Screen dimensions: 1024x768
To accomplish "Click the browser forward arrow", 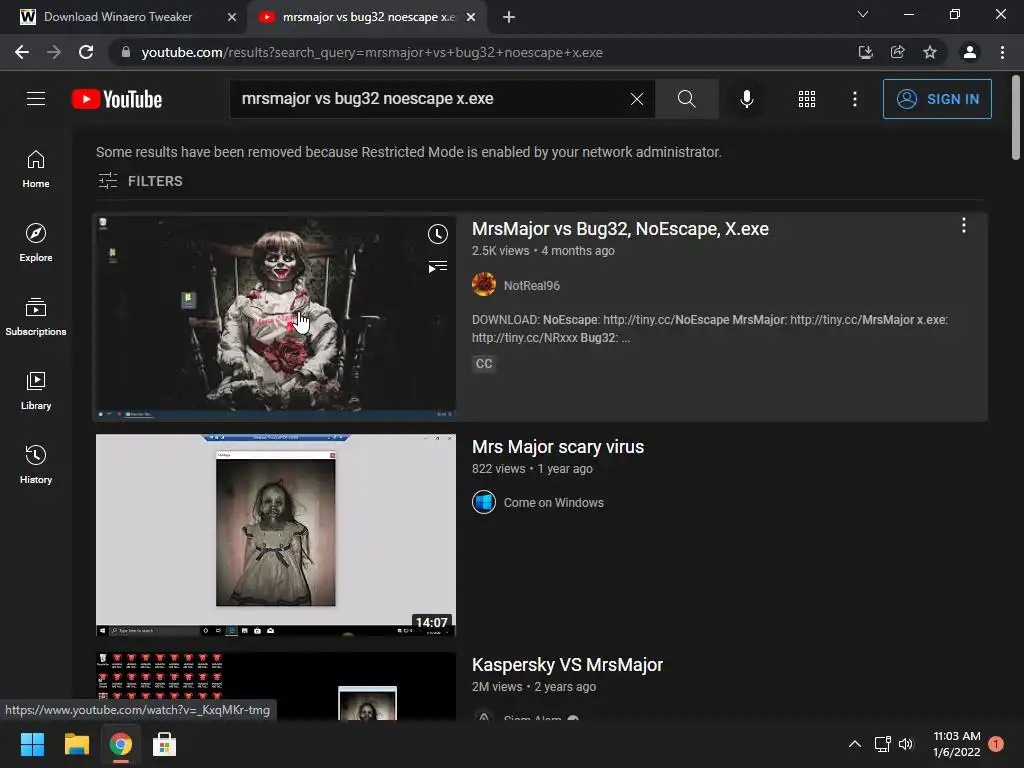I will point(54,52).
